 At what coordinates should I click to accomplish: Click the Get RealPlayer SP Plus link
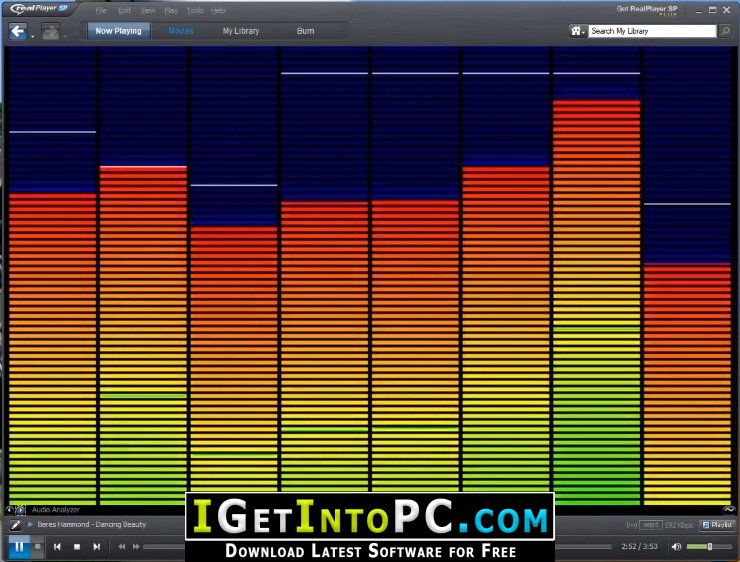[x=647, y=10]
